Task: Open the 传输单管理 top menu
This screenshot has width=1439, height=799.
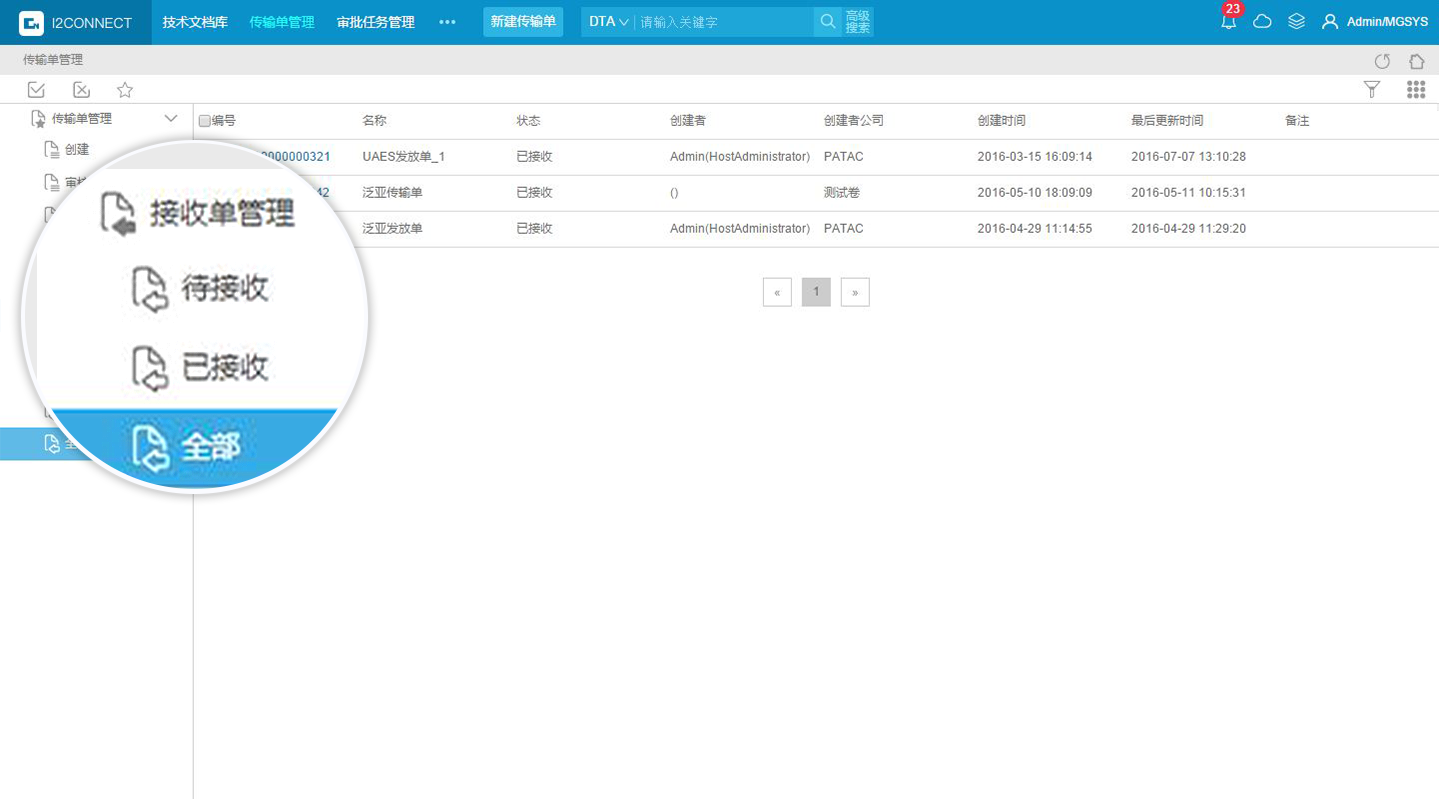Action: click(x=282, y=22)
